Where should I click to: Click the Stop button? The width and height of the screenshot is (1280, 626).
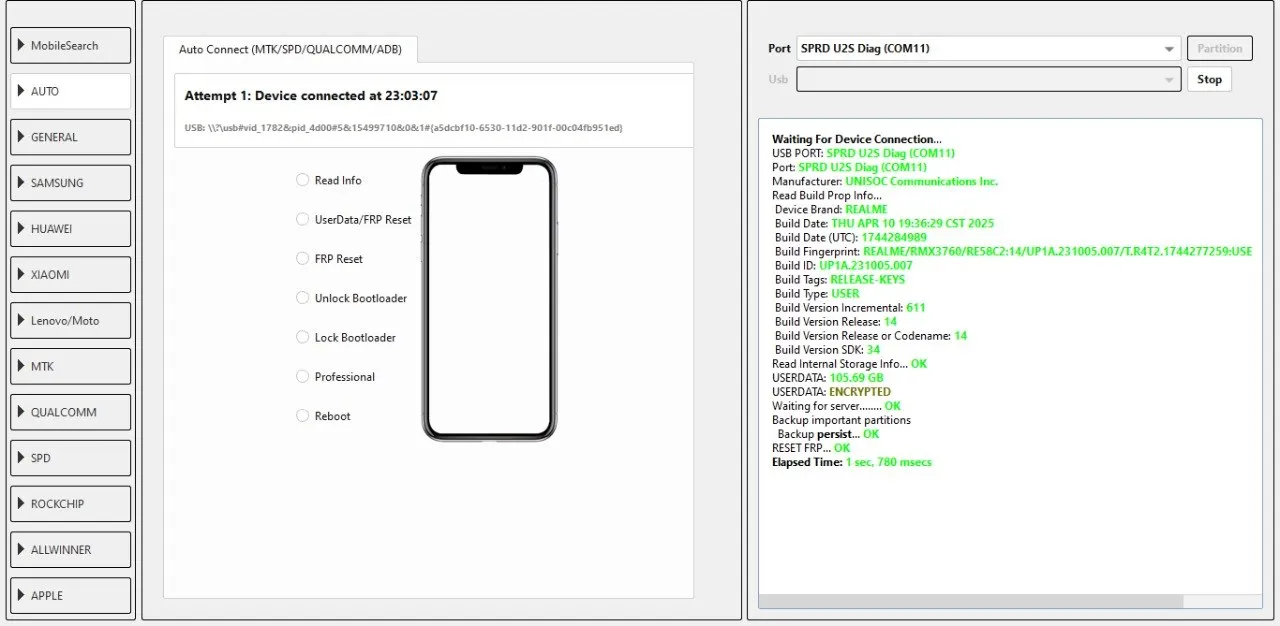click(x=1209, y=79)
